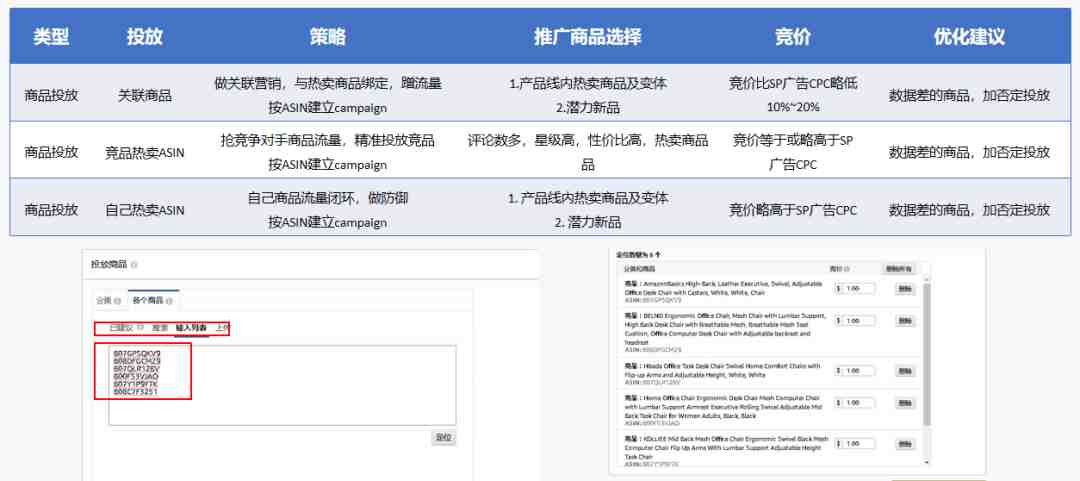Click info icon on 各个商品 tab
Screen dimensions: 1080x481
(169, 301)
